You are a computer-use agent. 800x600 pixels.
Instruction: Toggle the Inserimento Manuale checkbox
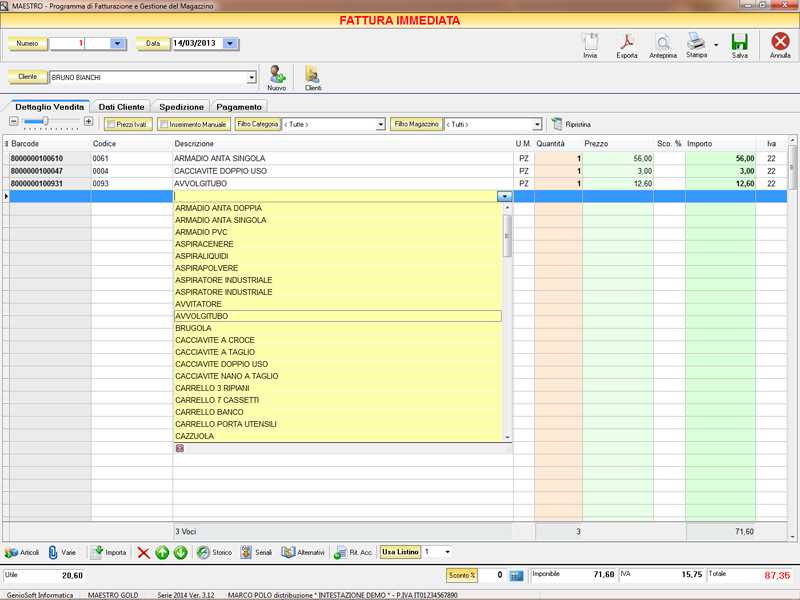(163, 124)
